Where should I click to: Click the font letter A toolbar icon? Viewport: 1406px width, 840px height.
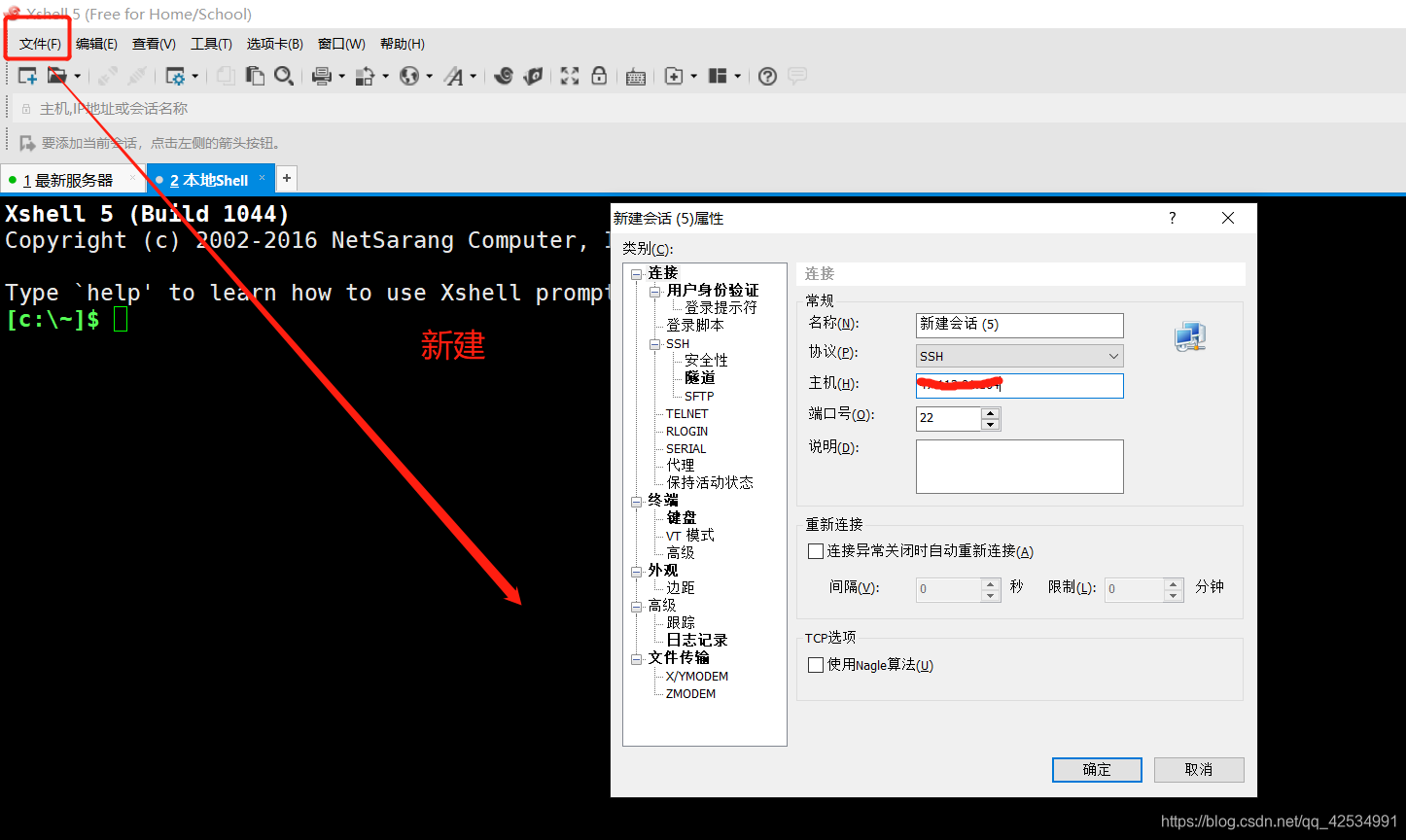454,76
